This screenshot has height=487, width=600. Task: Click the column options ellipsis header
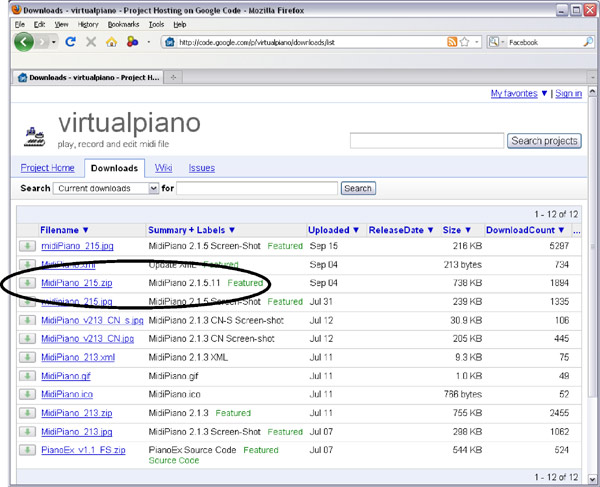tap(577, 231)
